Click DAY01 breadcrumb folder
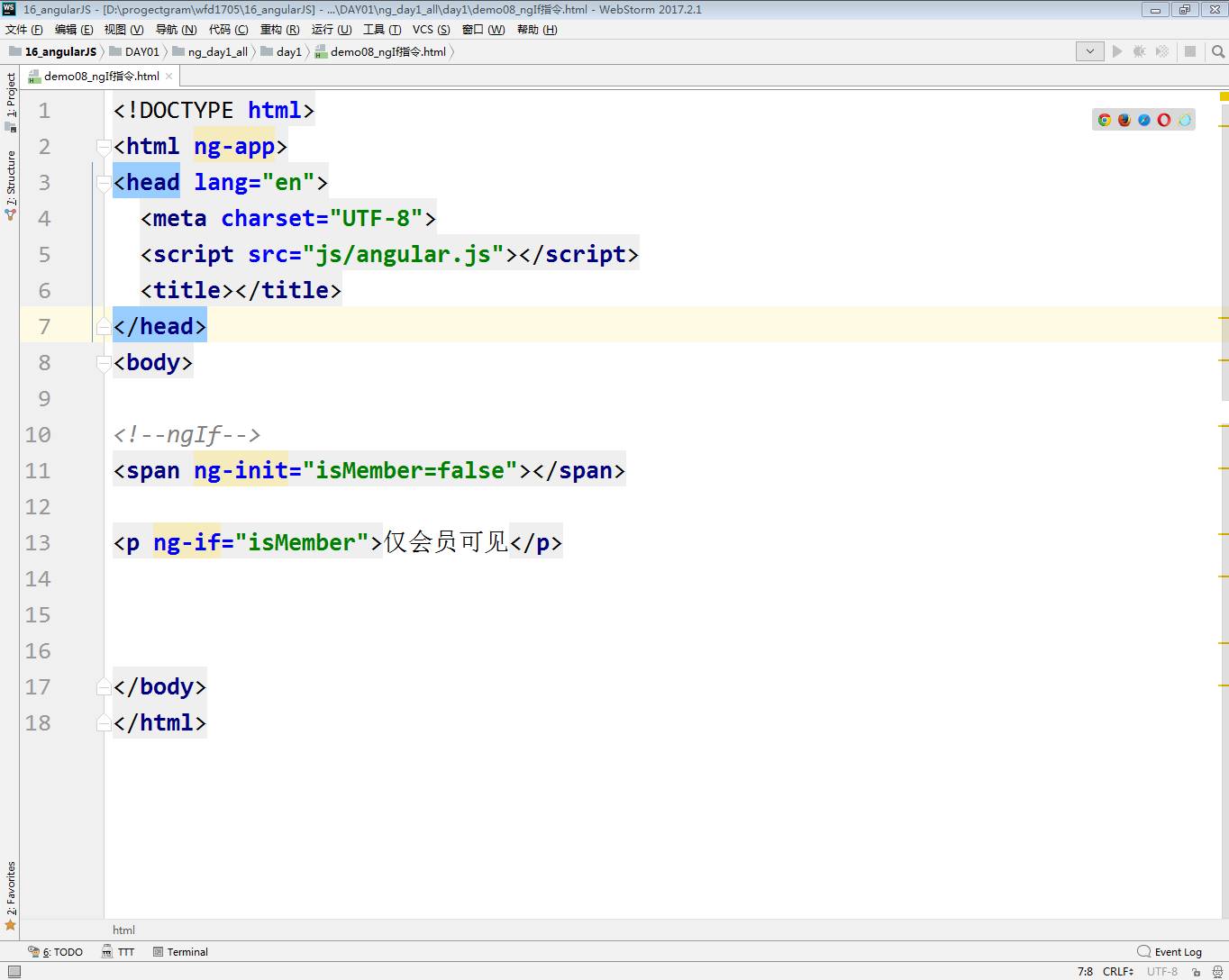 click(x=134, y=52)
